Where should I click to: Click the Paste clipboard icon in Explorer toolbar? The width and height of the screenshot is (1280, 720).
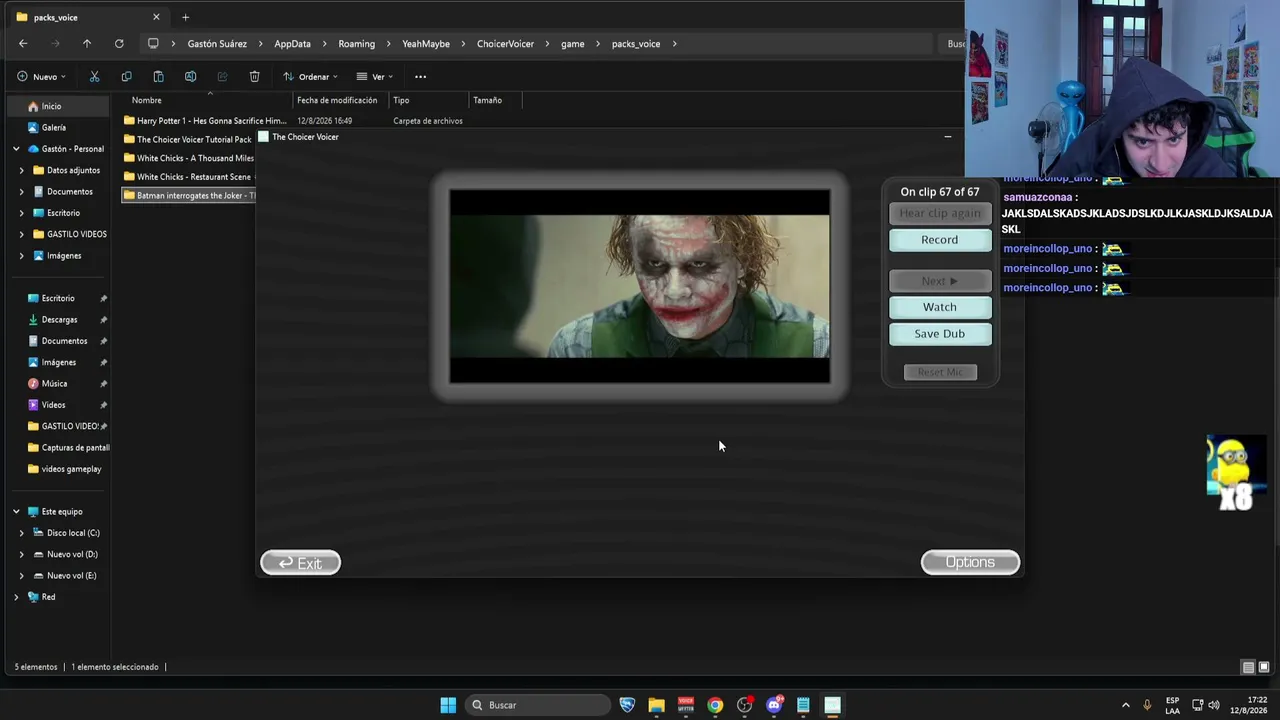158,77
